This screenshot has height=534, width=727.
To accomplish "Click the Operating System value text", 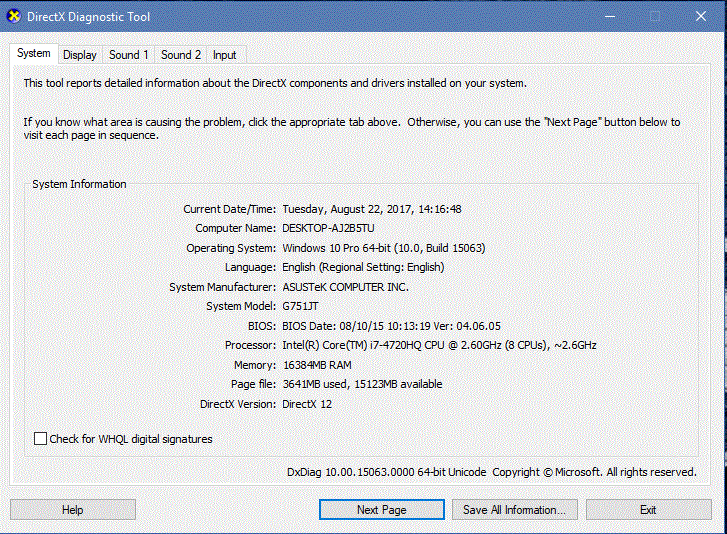I will point(384,248).
